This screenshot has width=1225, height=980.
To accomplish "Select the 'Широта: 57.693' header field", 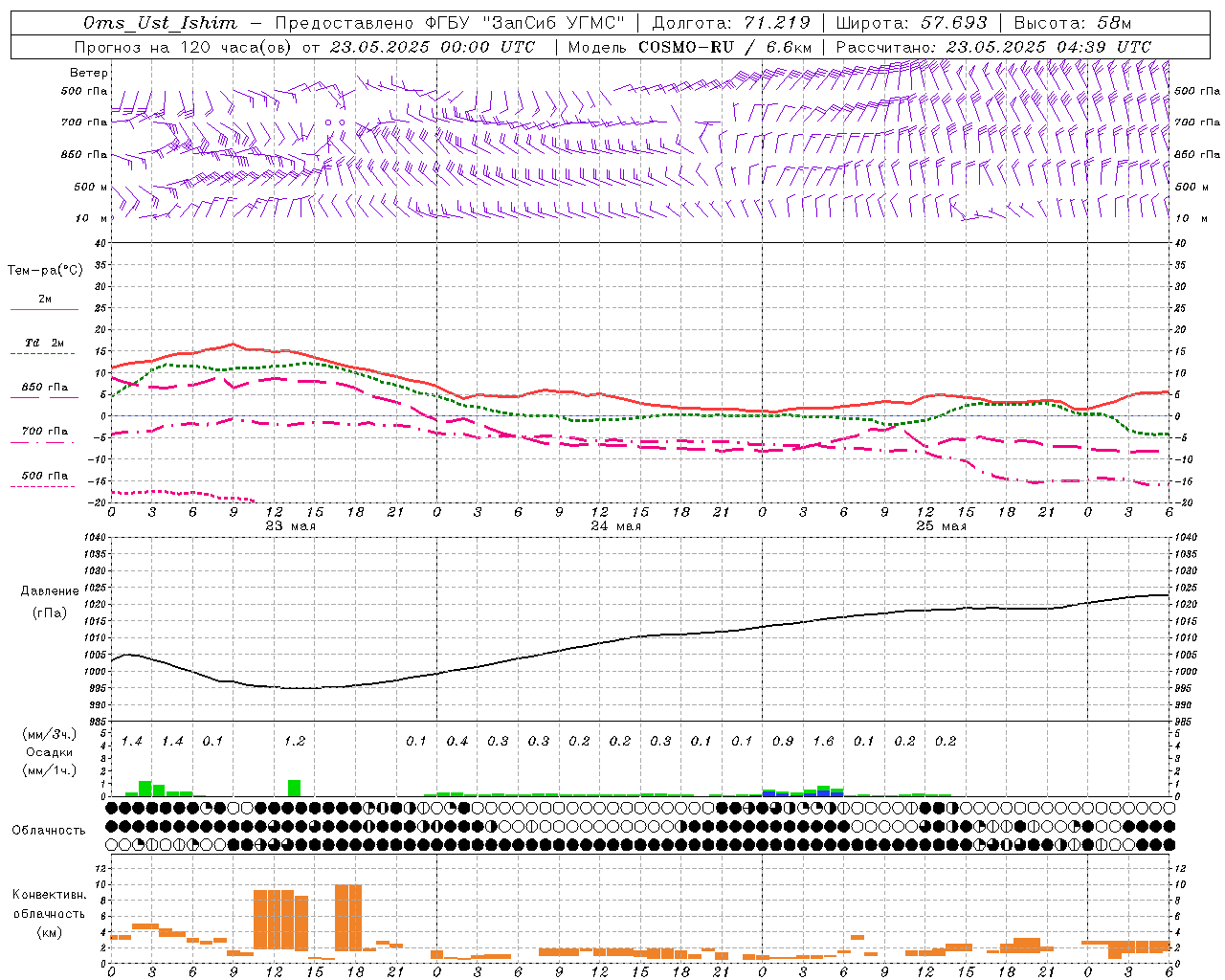I will [911, 23].
